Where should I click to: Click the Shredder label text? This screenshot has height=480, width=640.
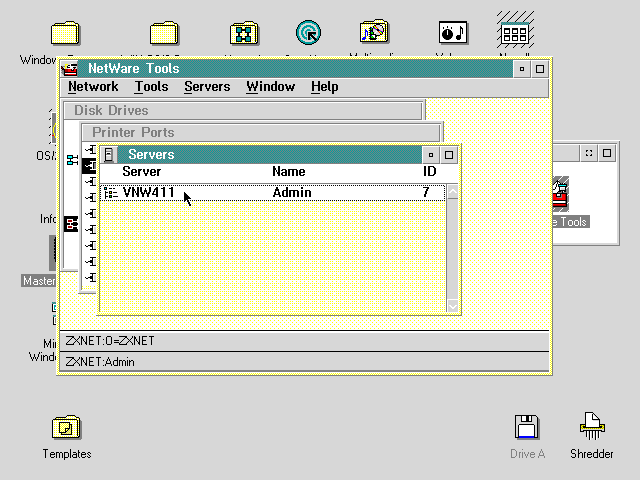tap(591, 454)
